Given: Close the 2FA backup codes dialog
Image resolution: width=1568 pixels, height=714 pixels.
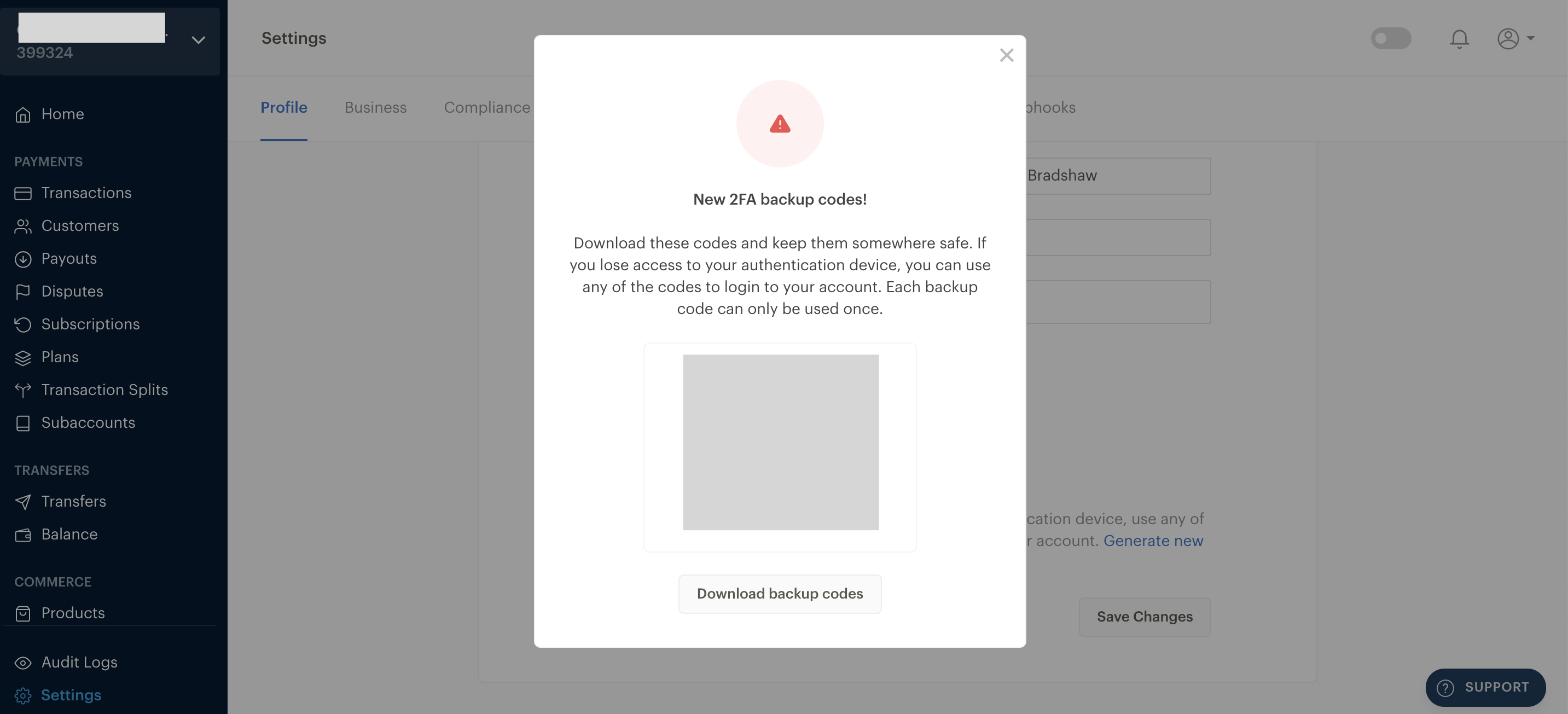Looking at the screenshot, I should coord(1006,55).
